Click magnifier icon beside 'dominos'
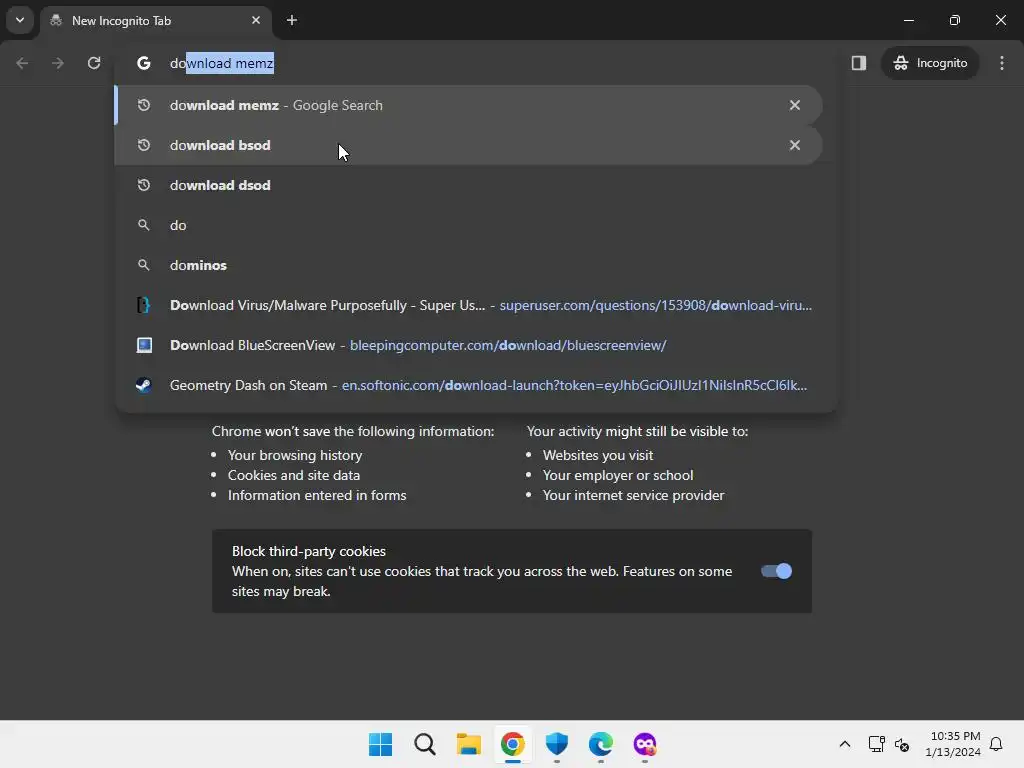The height and width of the screenshot is (768, 1024). (x=144, y=265)
